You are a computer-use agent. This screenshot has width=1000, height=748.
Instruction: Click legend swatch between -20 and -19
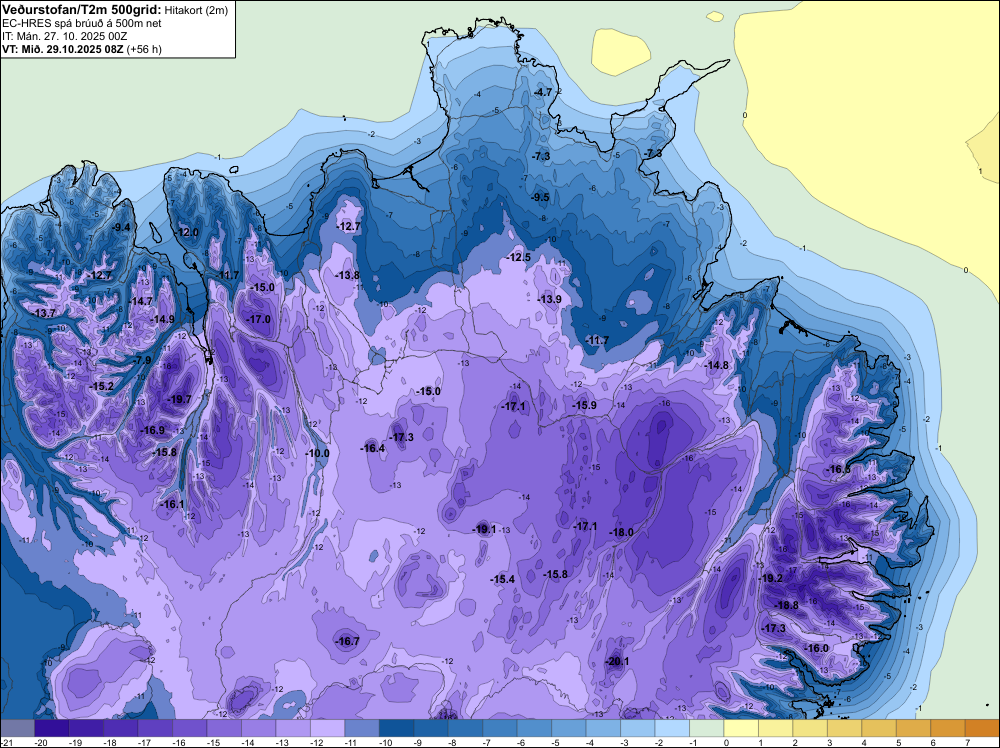[x=52, y=728]
